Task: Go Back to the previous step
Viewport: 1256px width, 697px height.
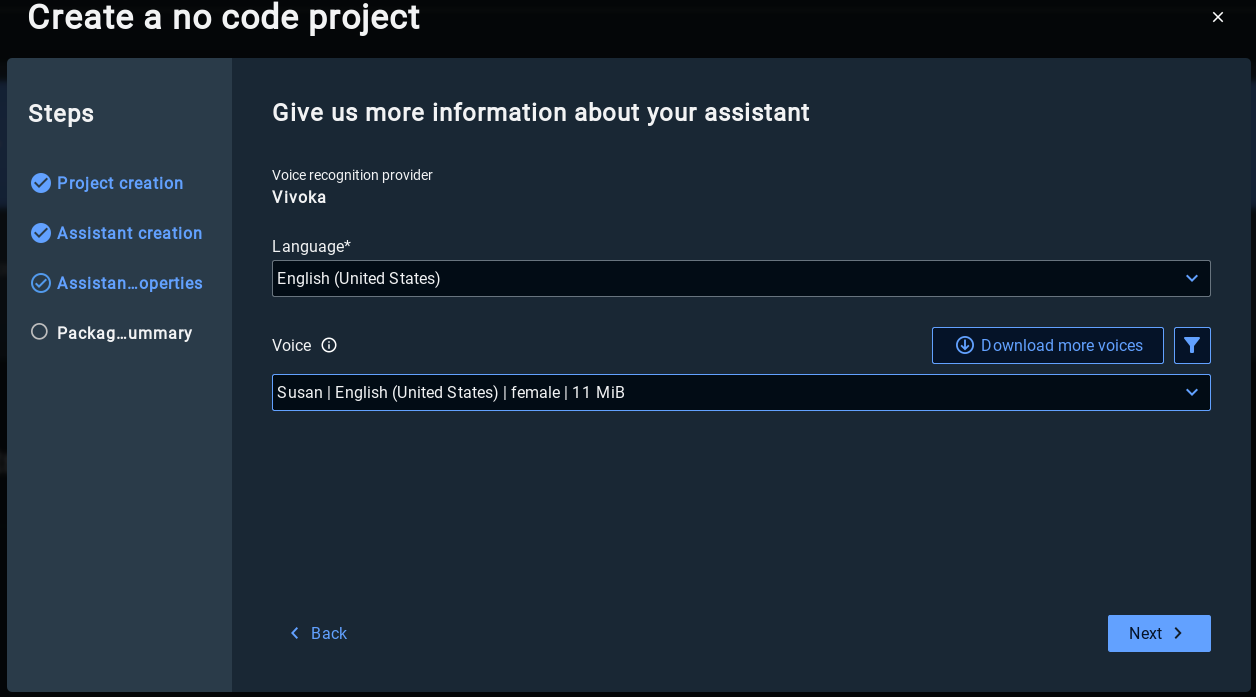Action: (x=318, y=633)
